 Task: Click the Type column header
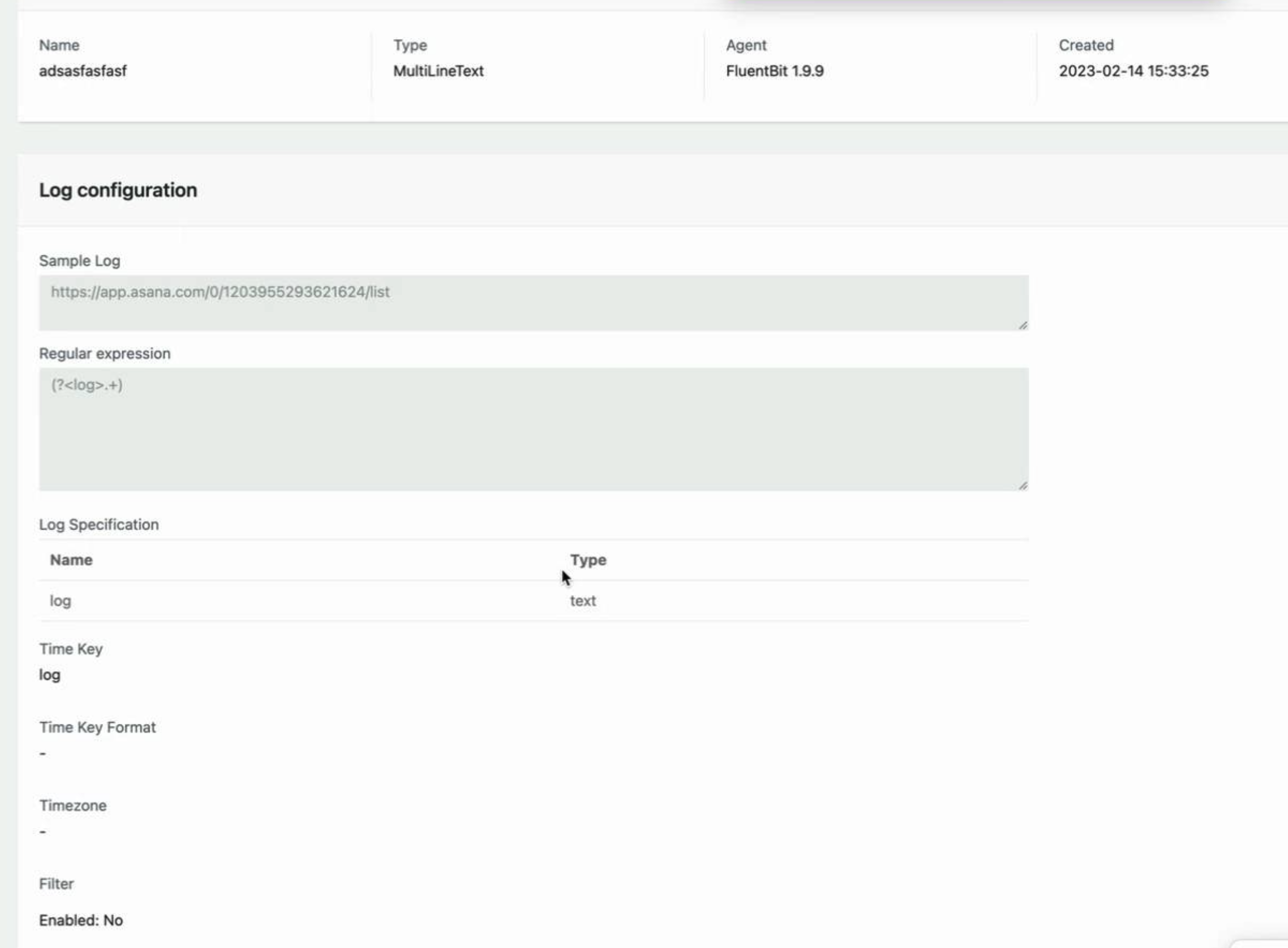point(587,559)
